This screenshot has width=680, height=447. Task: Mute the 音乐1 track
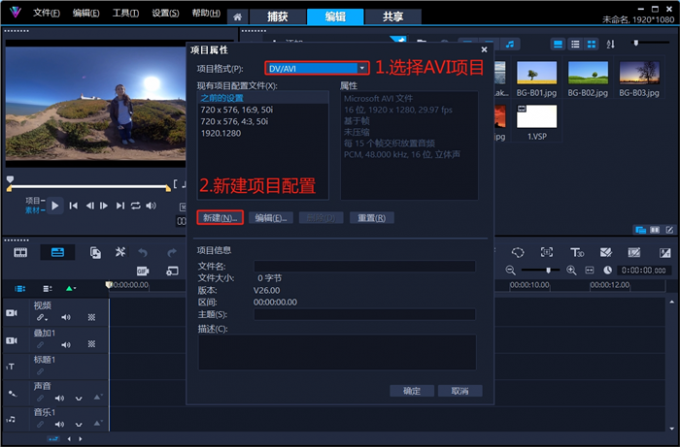(x=59, y=425)
